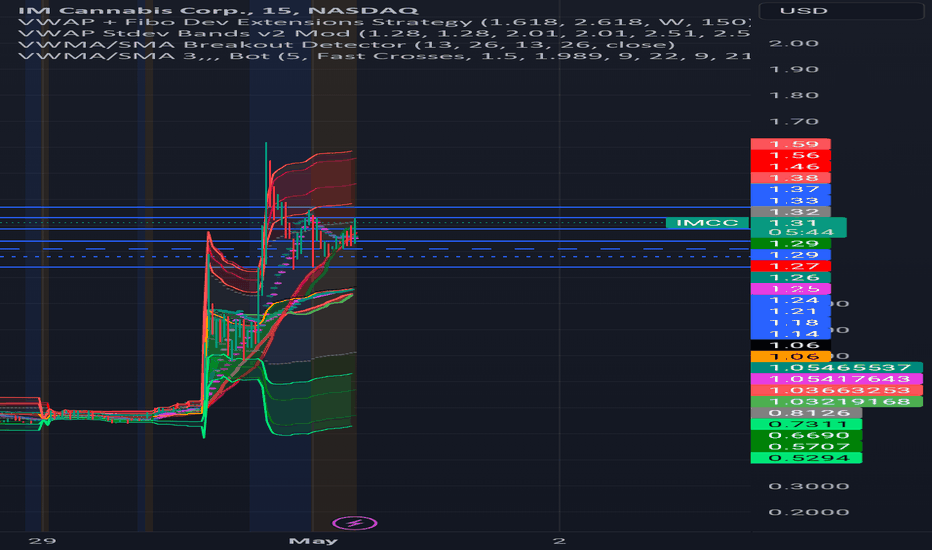Click the 1.37 blue price label
The image size is (932, 550).
791,189
